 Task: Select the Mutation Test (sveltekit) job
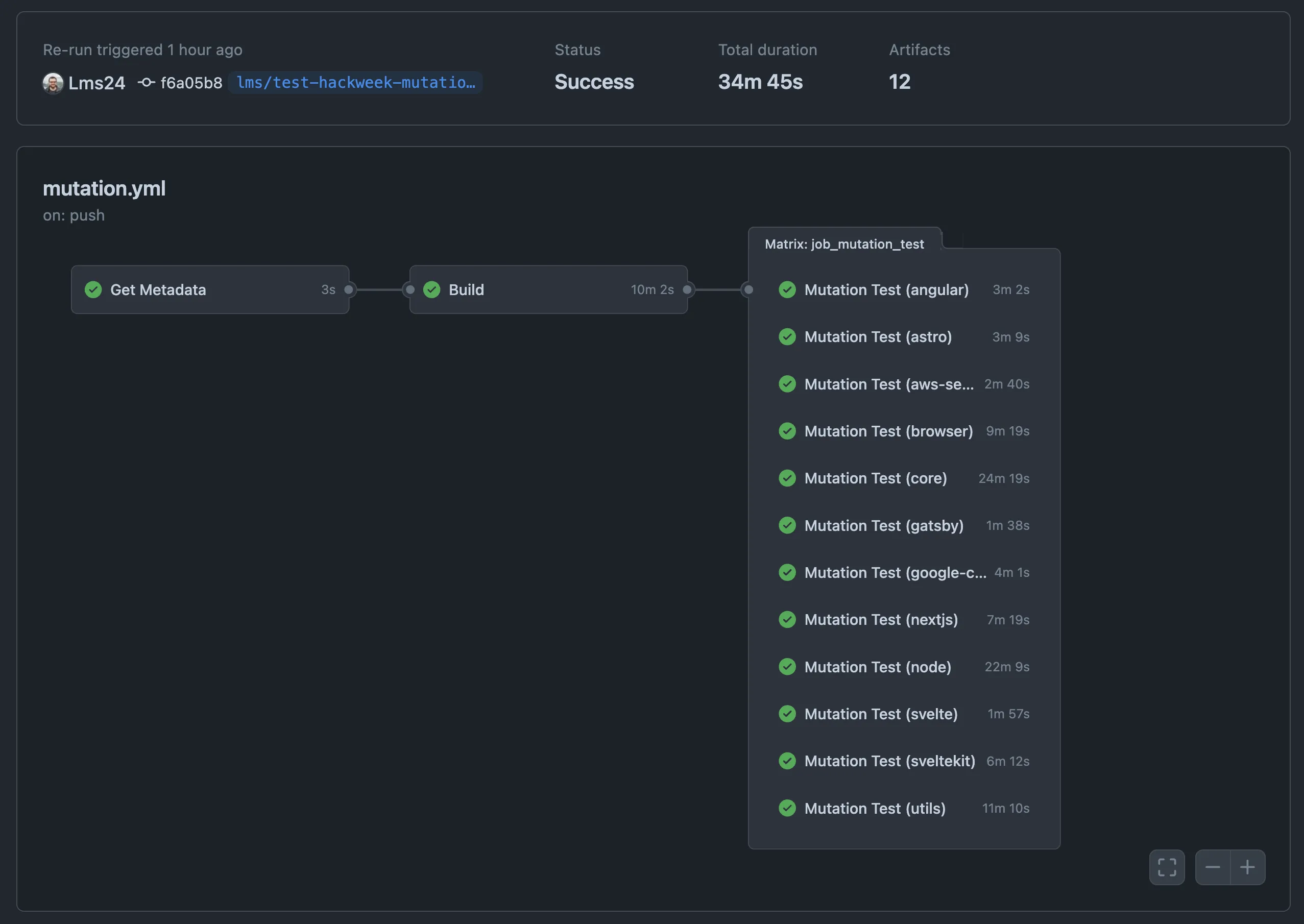click(x=889, y=761)
